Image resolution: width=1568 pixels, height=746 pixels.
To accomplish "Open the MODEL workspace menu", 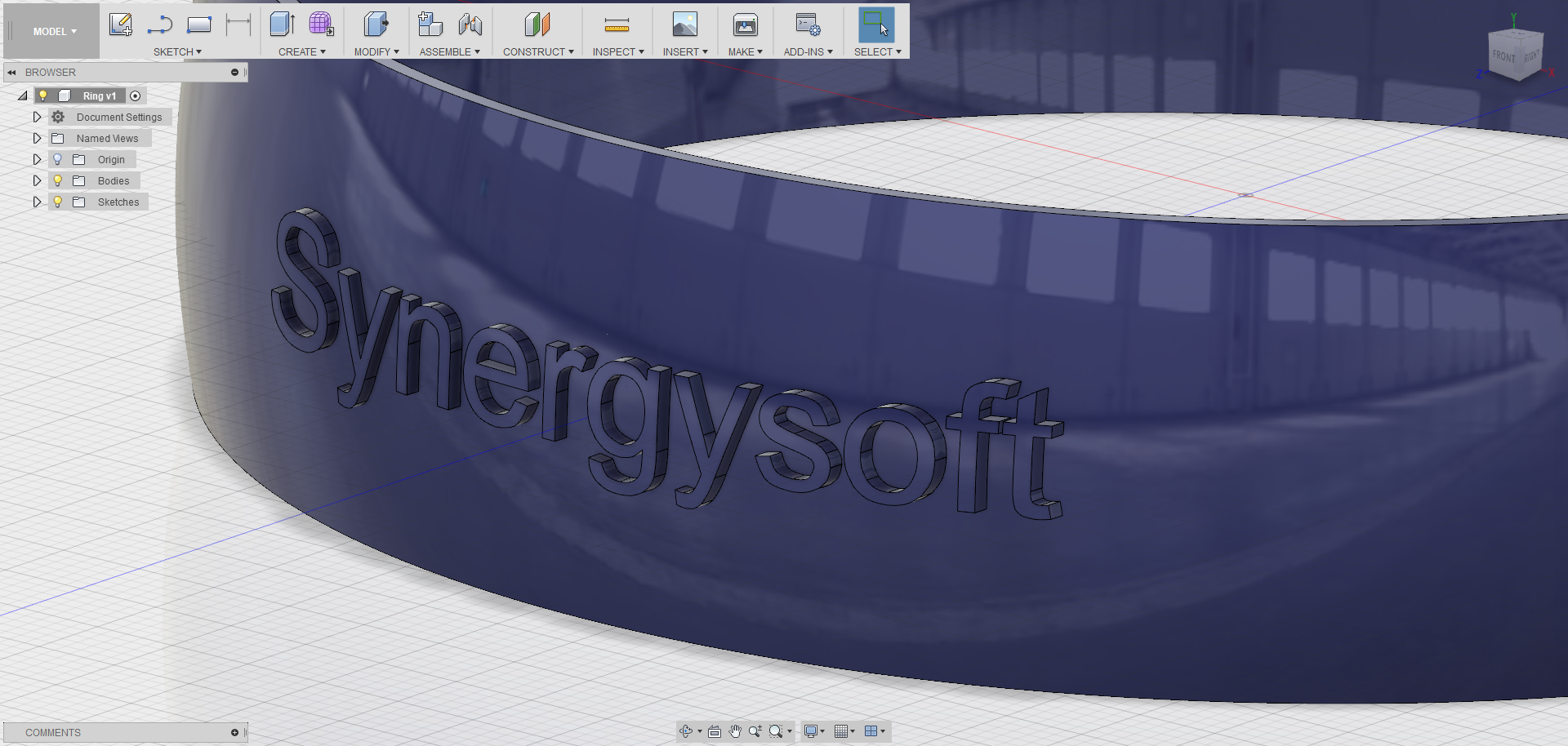I will coord(51,31).
